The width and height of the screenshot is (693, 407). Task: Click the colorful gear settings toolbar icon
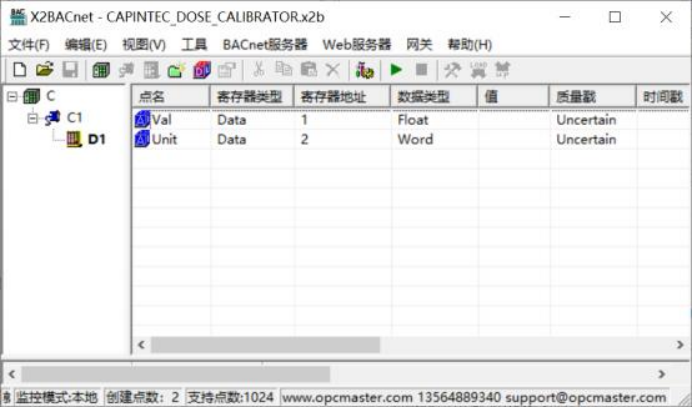[365, 70]
